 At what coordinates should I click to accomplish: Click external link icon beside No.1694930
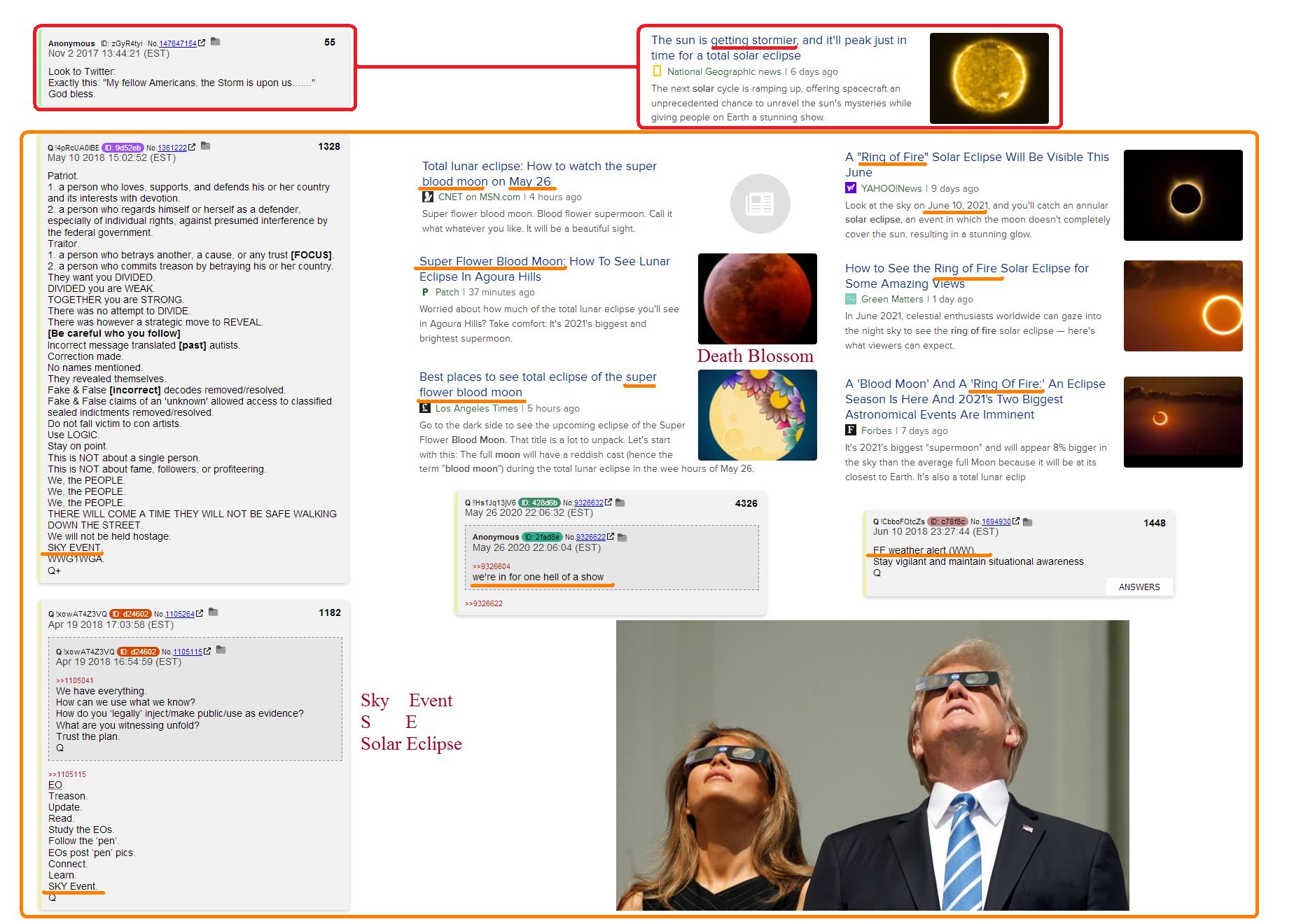(x=1016, y=521)
